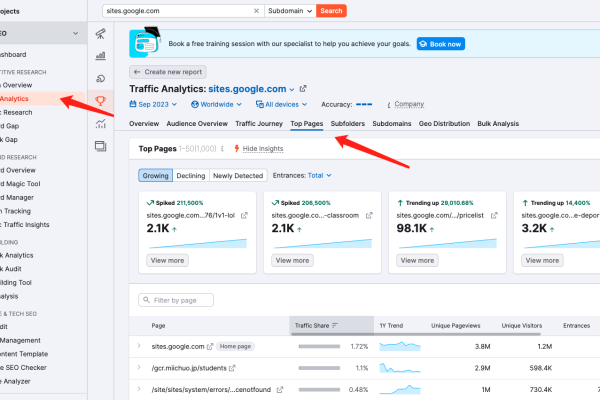Expand the sites.google.com Home page row
Screen dimensions: 600x400
[139, 346]
